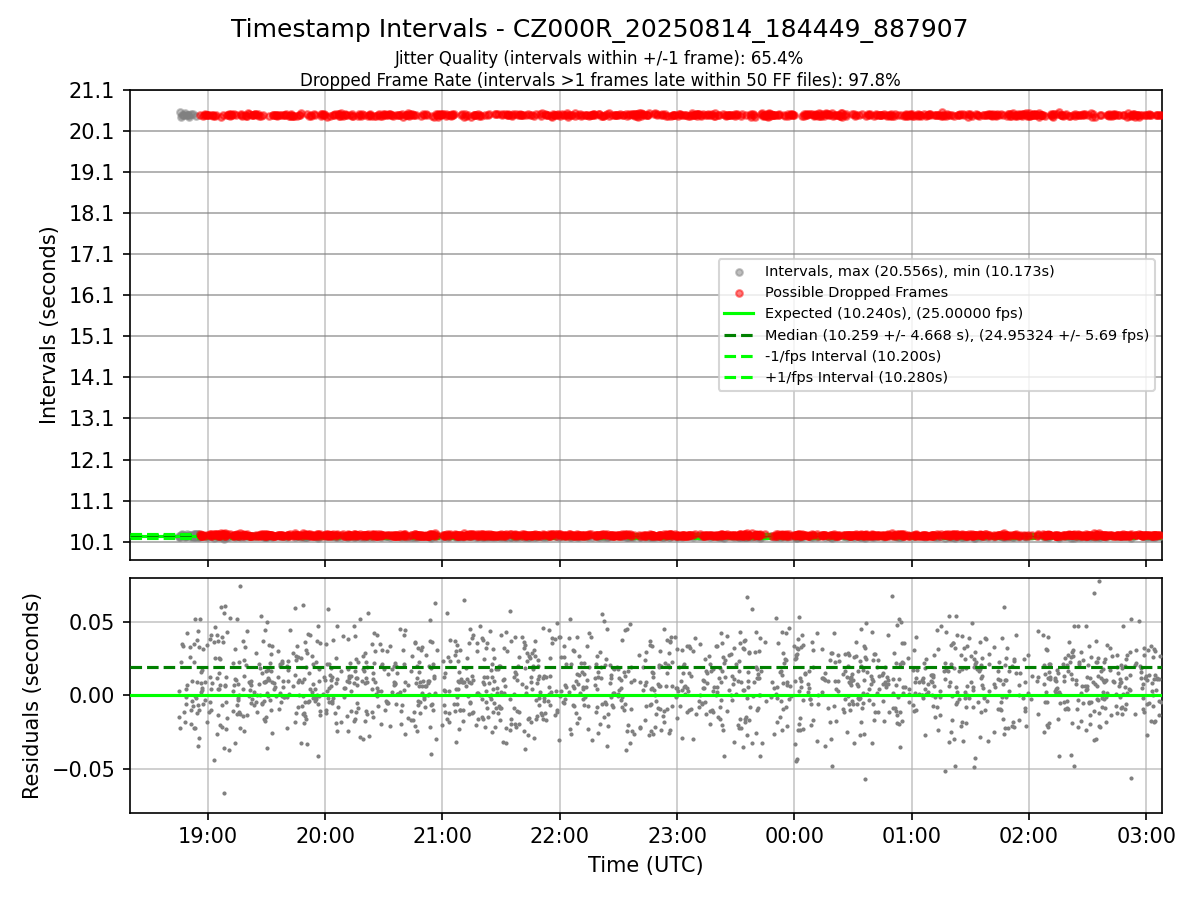Image resolution: width=1200 pixels, height=900 pixels.
Task: Click the solid green zero line in residuals plot
Action: [x=645, y=695]
